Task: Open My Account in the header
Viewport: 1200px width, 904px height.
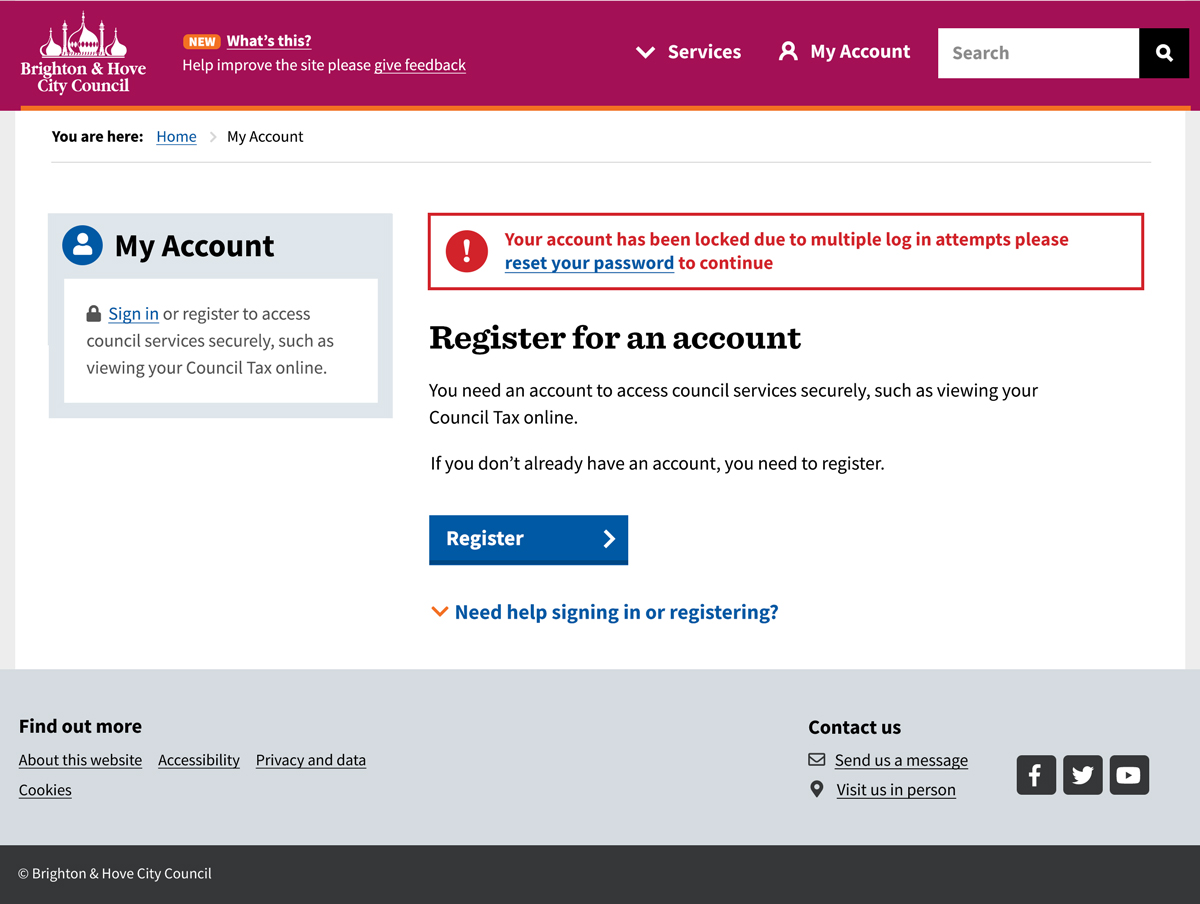Action: click(x=845, y=52)
